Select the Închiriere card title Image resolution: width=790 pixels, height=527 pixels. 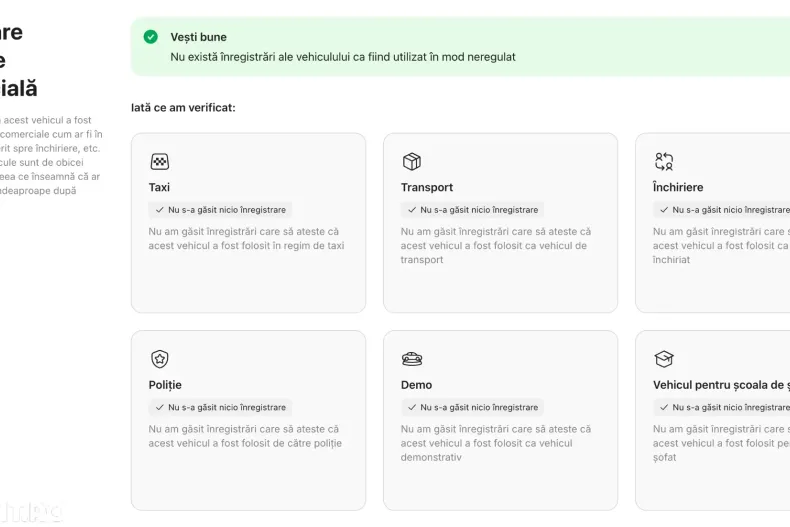[x=678, y=187]
